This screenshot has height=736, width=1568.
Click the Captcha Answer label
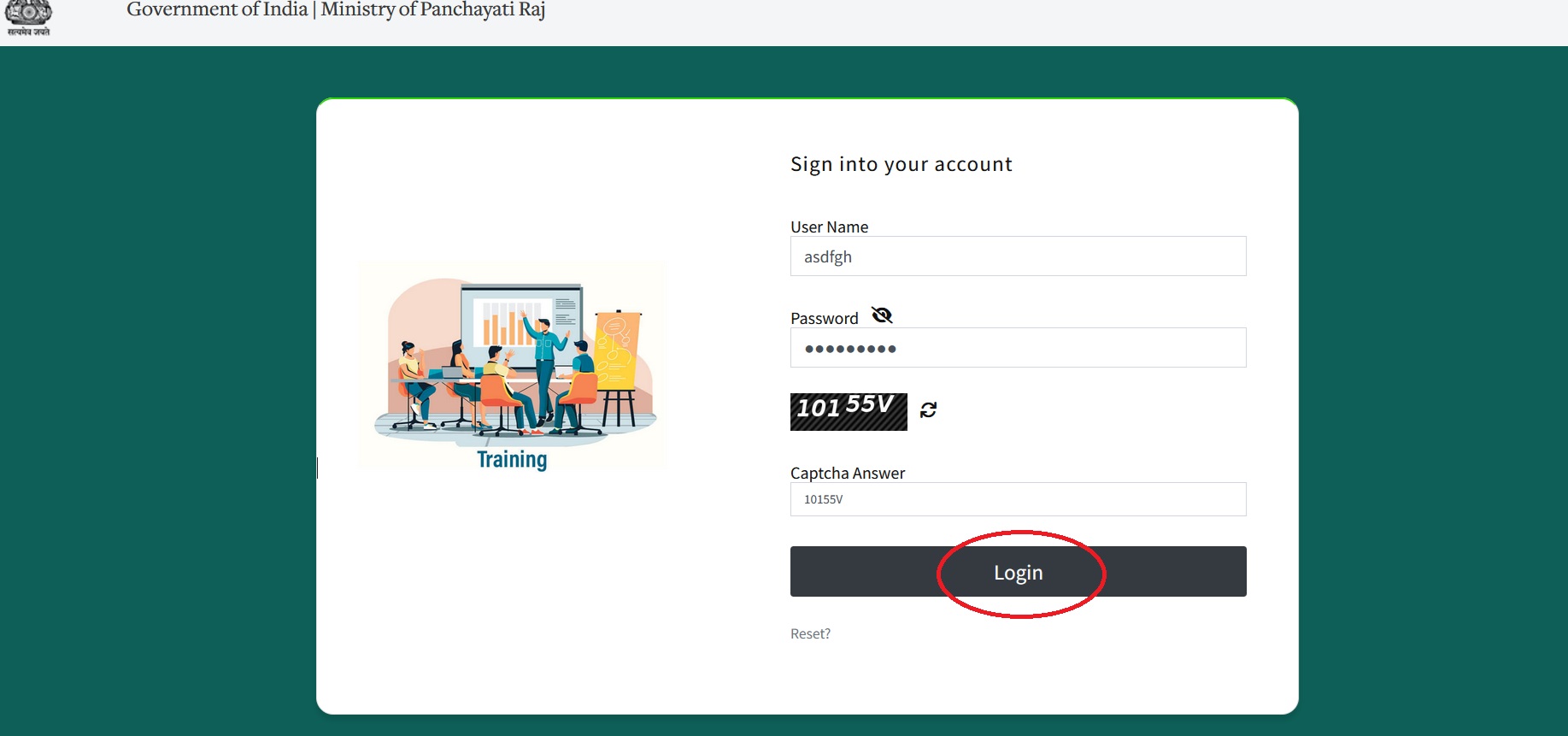pos(847,474)
